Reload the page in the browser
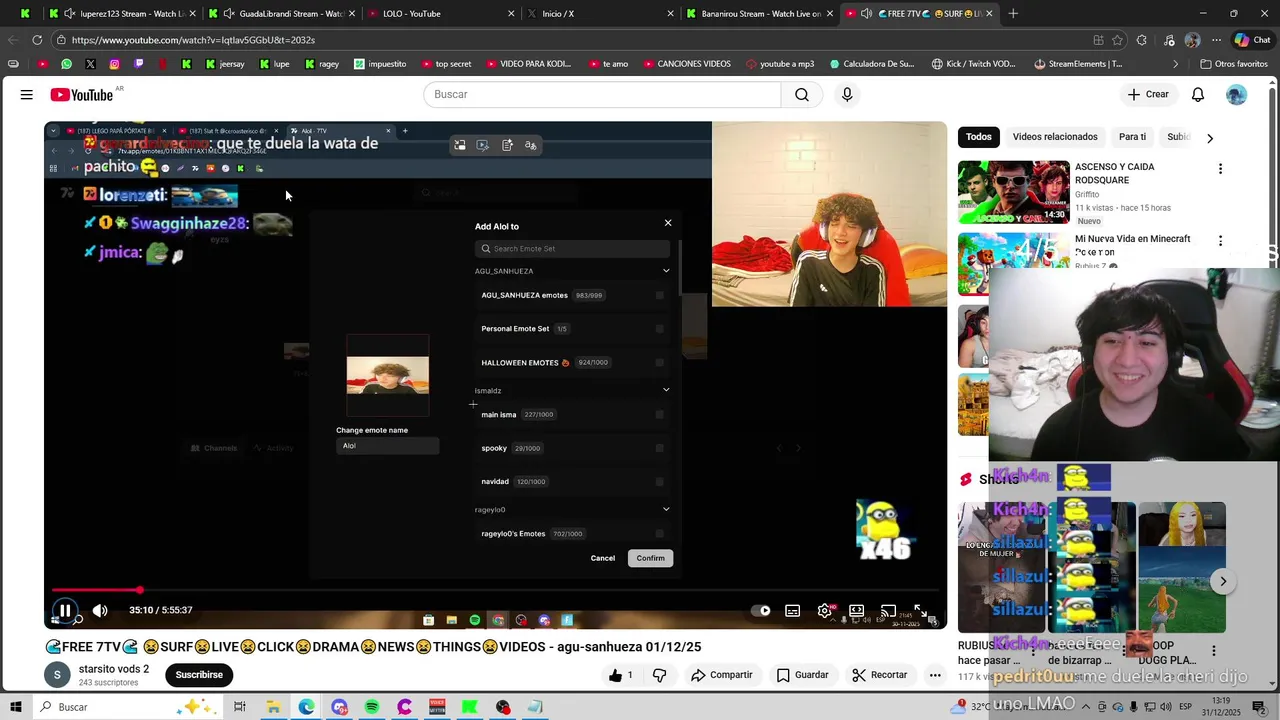 coord(37,40)
